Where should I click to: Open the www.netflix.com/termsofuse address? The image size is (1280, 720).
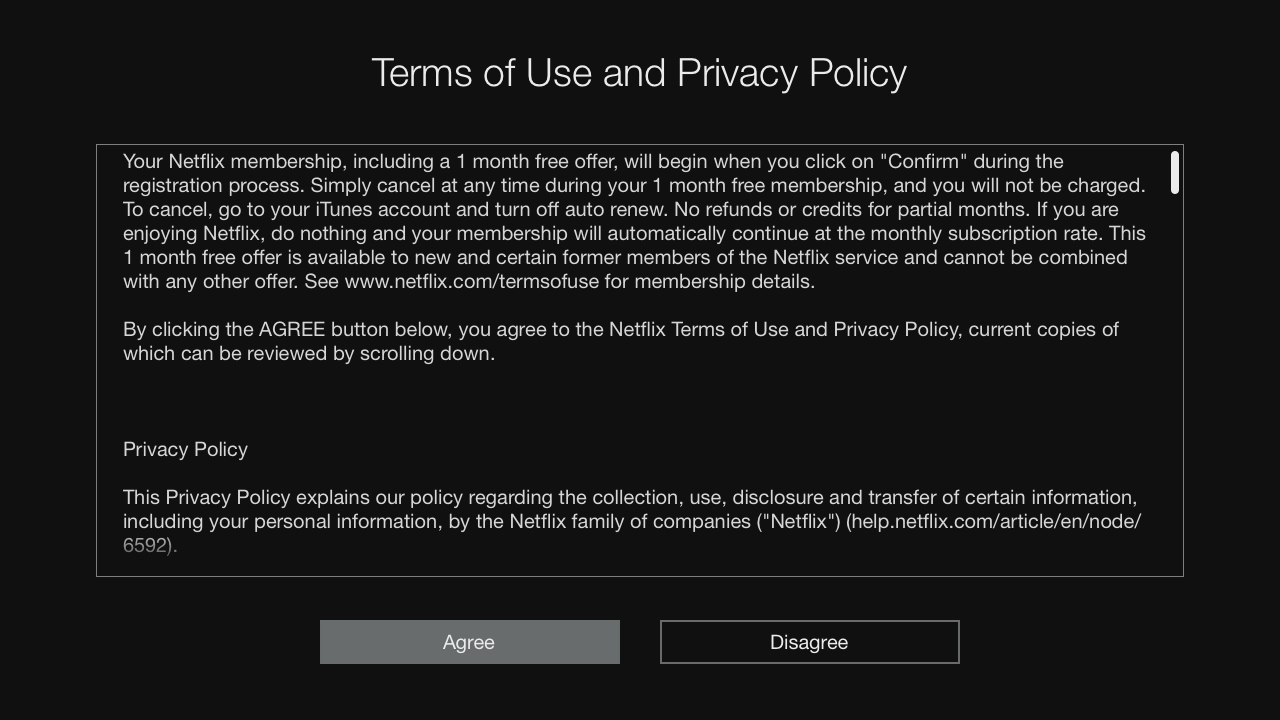472,282
